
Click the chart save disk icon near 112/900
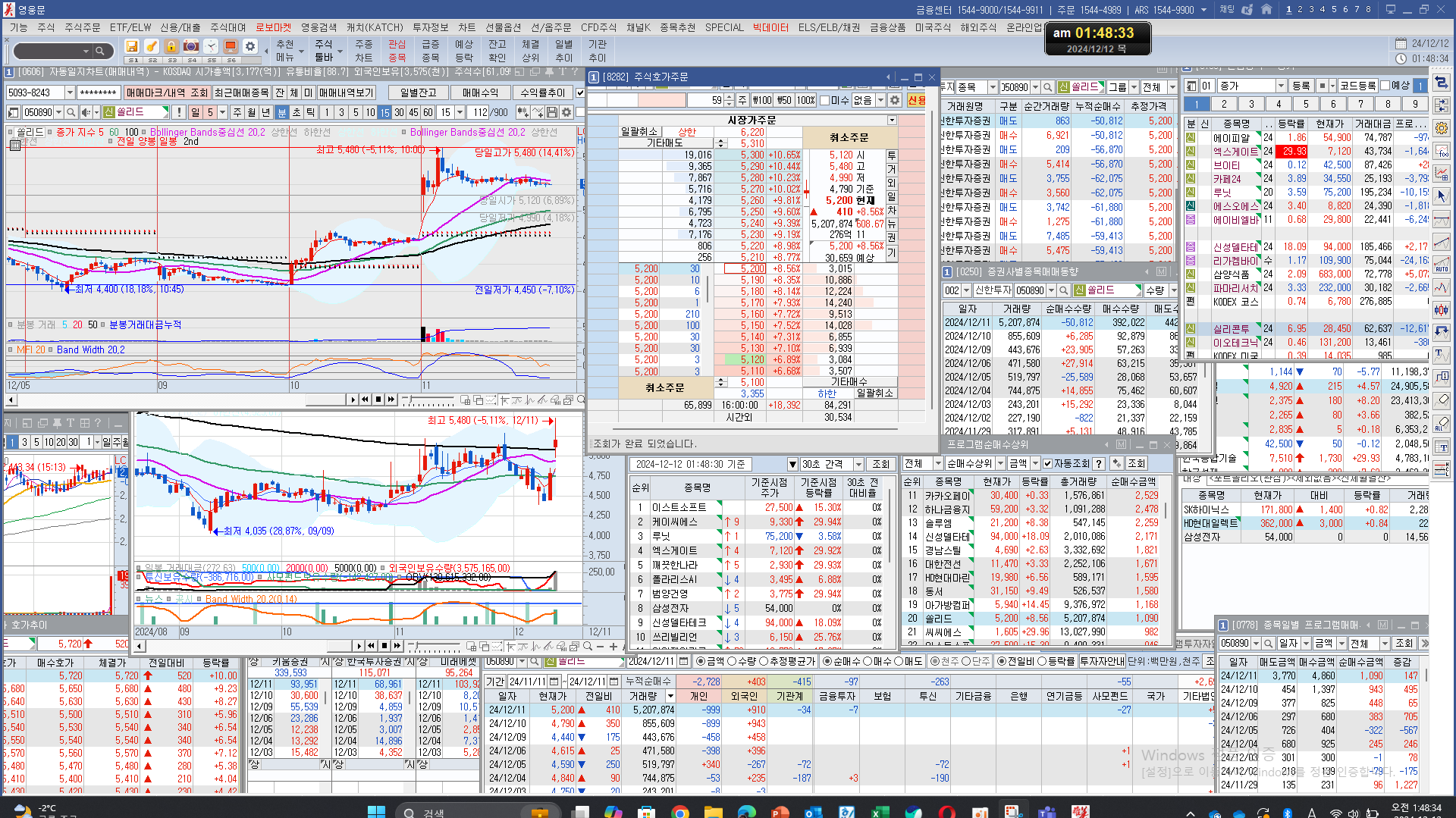pyautogui.click(x=552, y=112)
